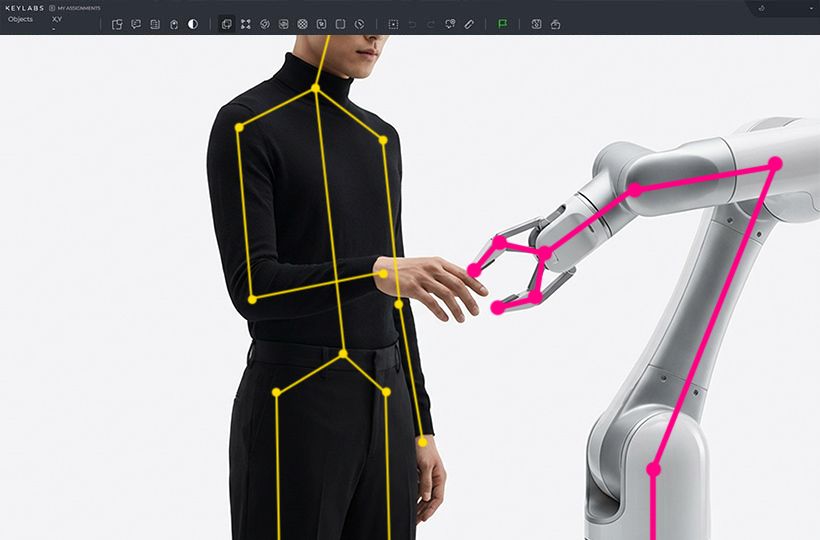Select the hatched circle mesh tool
Image resolution: width=820 pixels, height=540 pixels.
[302, 24]
